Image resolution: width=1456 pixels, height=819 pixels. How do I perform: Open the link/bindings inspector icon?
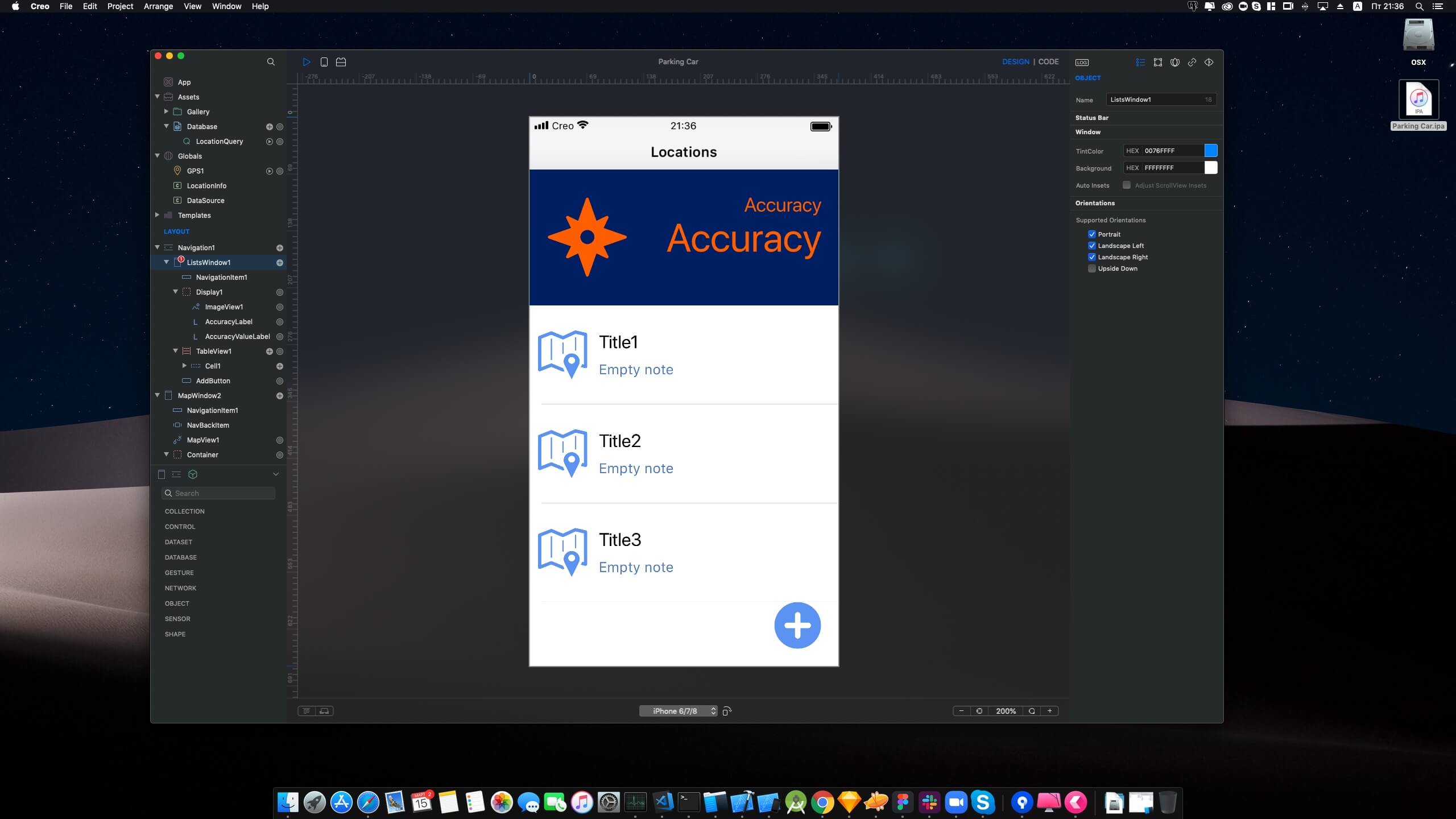(1192, 63)
